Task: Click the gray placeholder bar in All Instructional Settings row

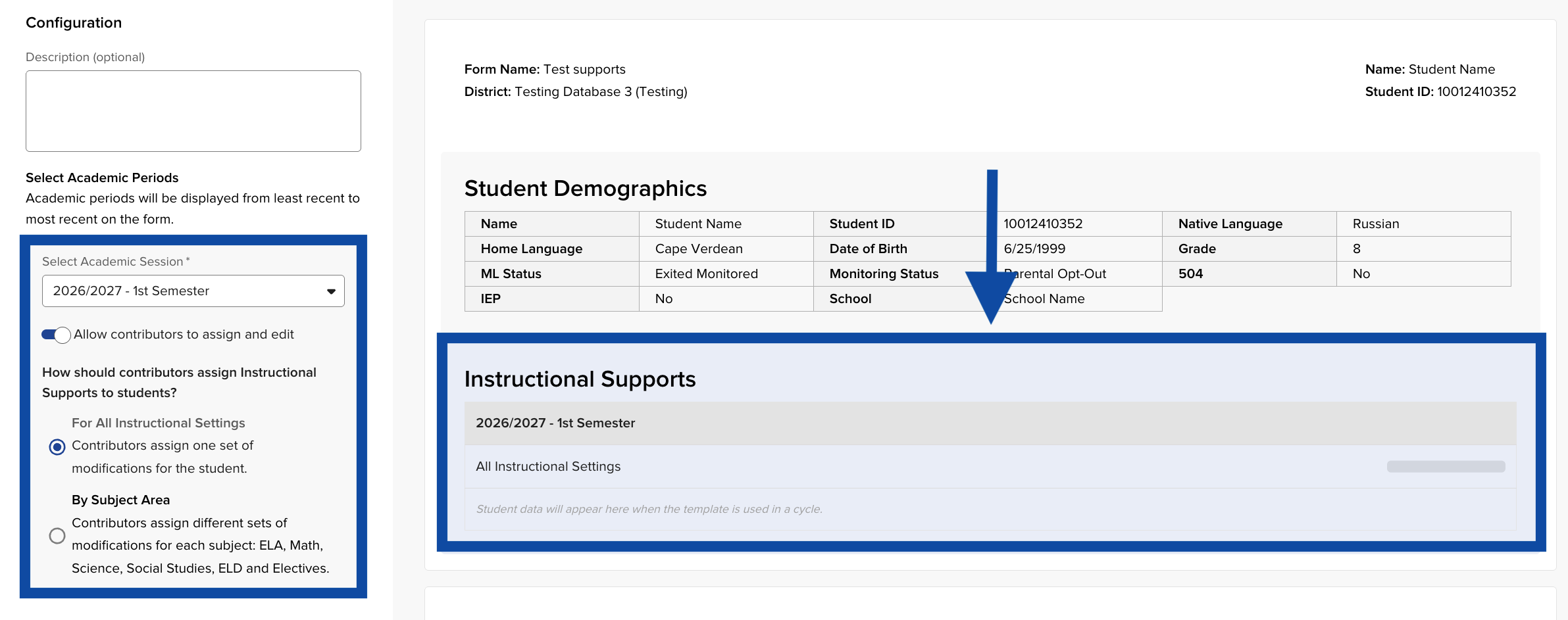Action: point(1446,466)
